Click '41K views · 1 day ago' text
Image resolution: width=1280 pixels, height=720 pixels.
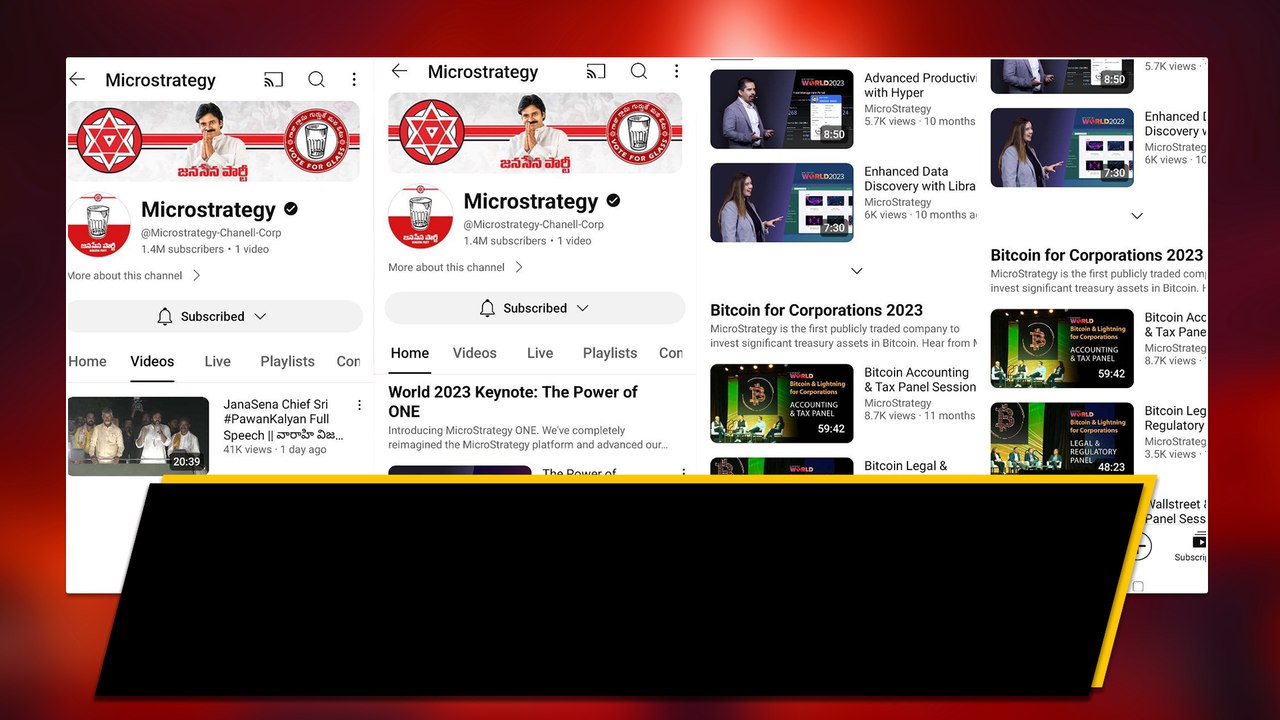coord(275,450)
